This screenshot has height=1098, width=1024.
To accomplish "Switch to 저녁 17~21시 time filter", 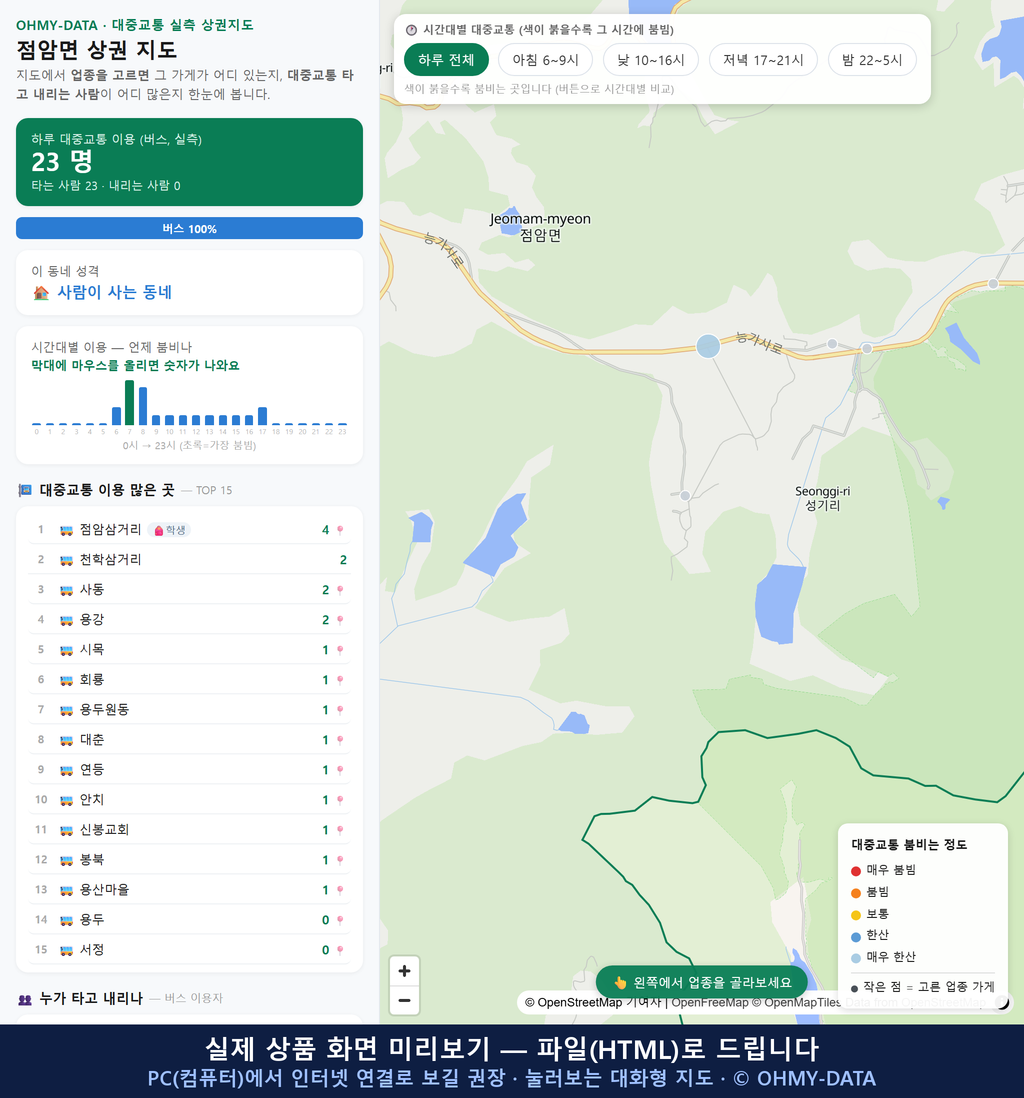I will pos(763,60).
